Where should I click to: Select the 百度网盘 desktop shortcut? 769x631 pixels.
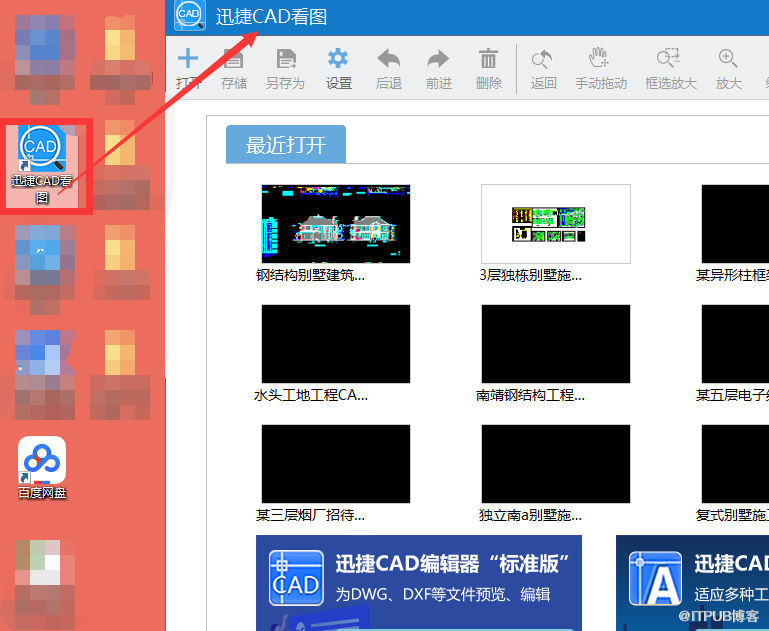click(x=42, y=468)
